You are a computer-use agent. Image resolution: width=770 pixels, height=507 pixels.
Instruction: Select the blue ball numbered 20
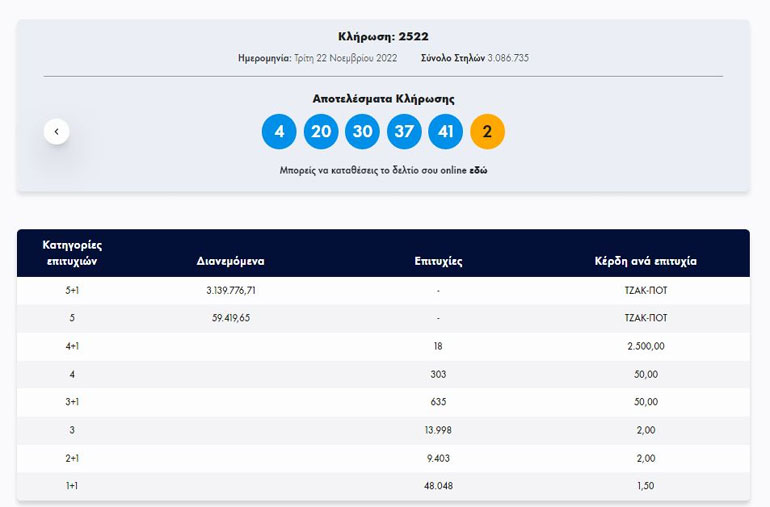click(321, 131)
